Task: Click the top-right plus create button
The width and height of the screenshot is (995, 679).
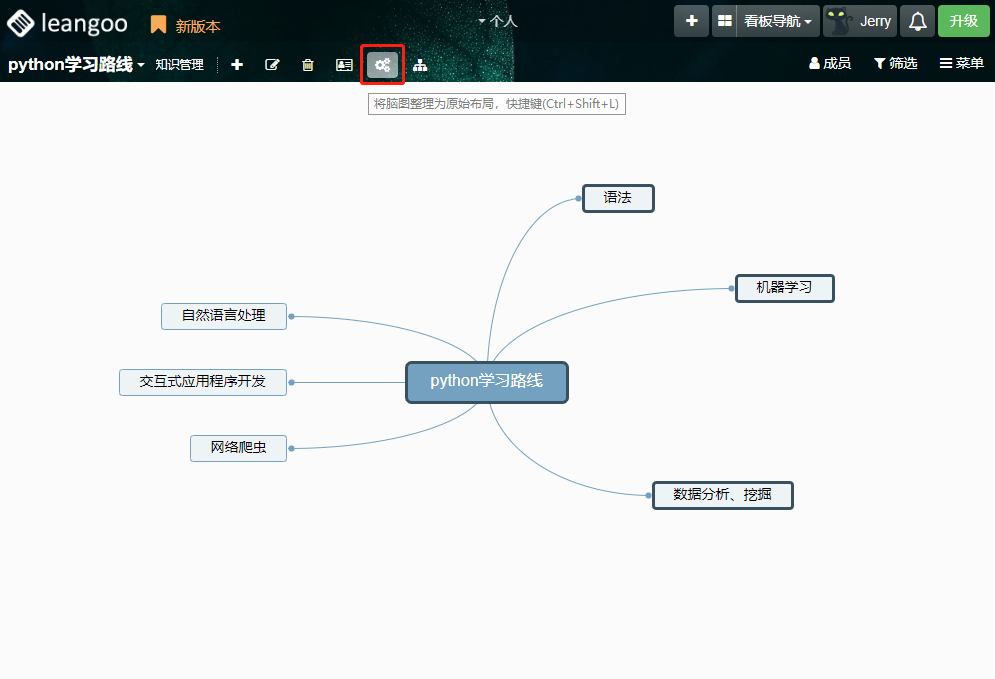Action: pyautogui.click(x=691, y=21)
